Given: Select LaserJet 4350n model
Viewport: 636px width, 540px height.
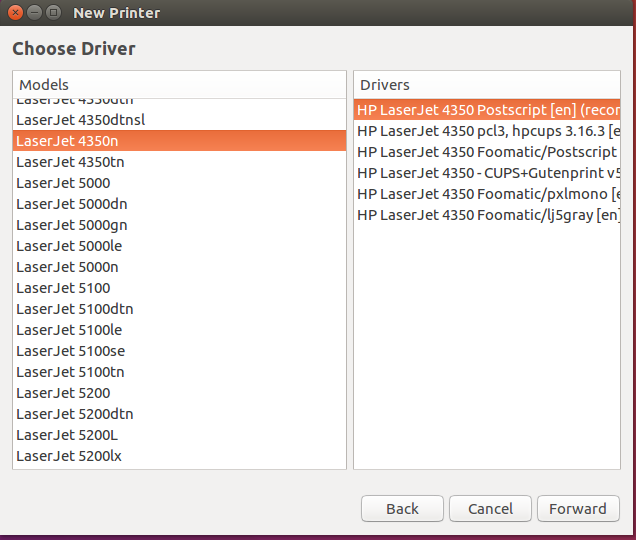Looking at the screenshot, I should click(x=179, y=141).
